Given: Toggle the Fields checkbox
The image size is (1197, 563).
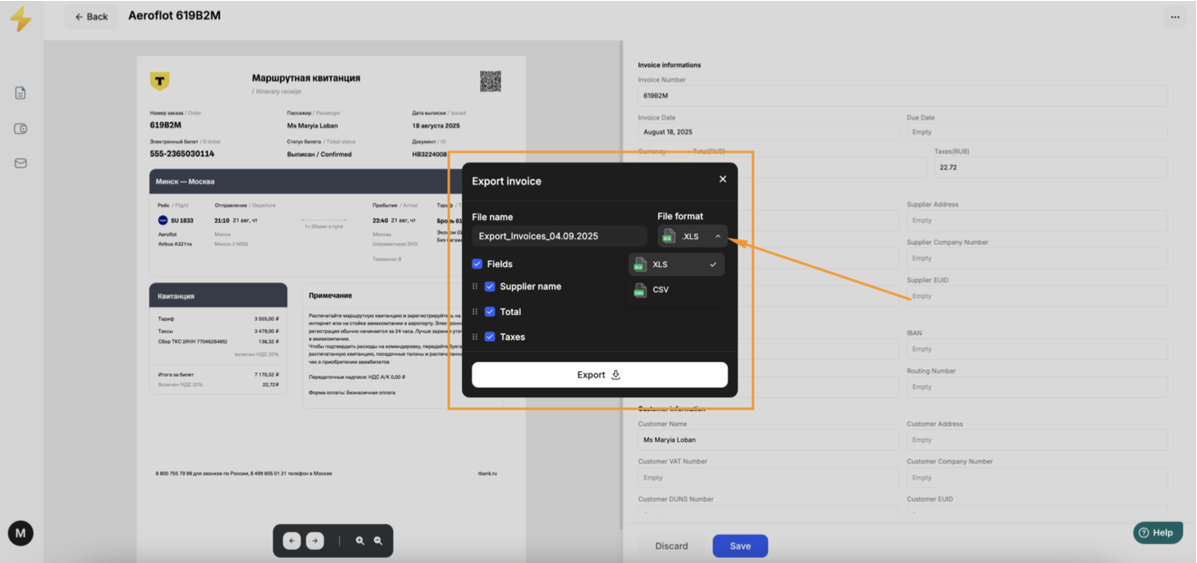Looking at the screenshot, I should point(477,264).
